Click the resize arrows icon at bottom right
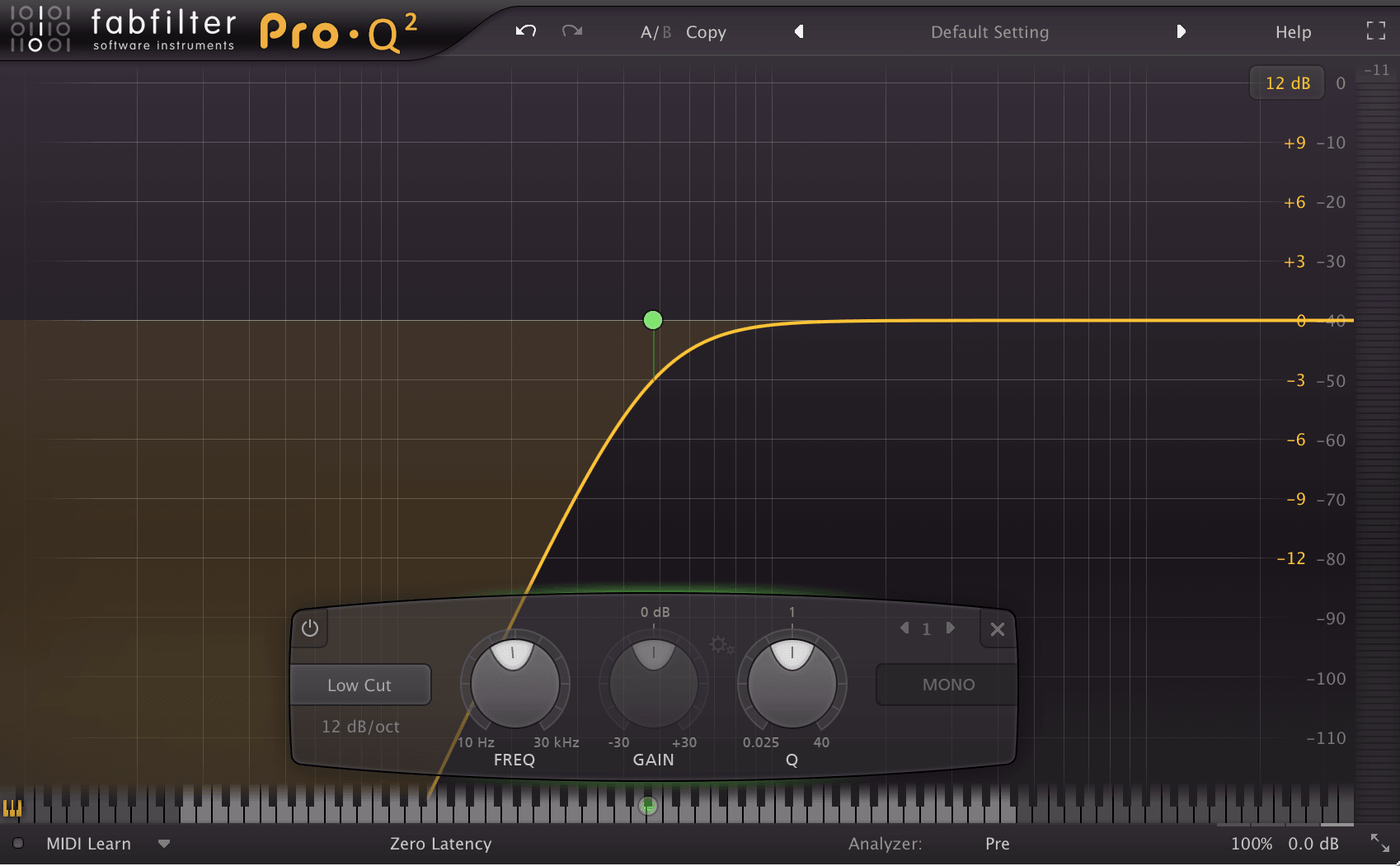This screenshot has height=866, width=1400. [1379, 843]
